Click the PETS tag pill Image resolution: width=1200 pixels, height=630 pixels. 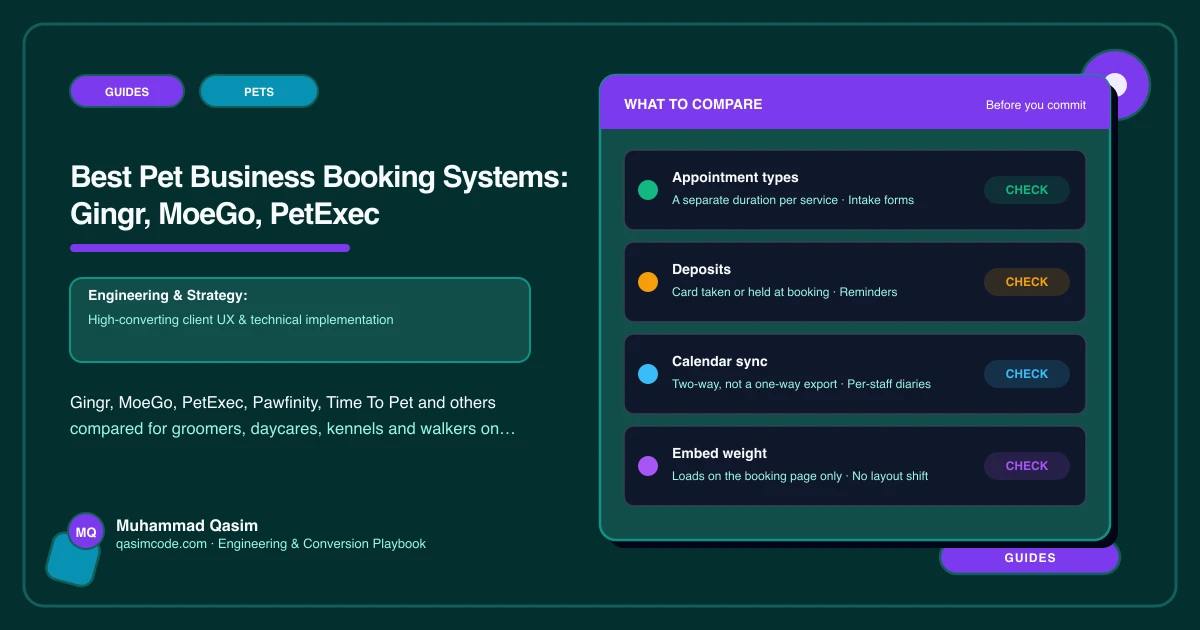(259, 91)
